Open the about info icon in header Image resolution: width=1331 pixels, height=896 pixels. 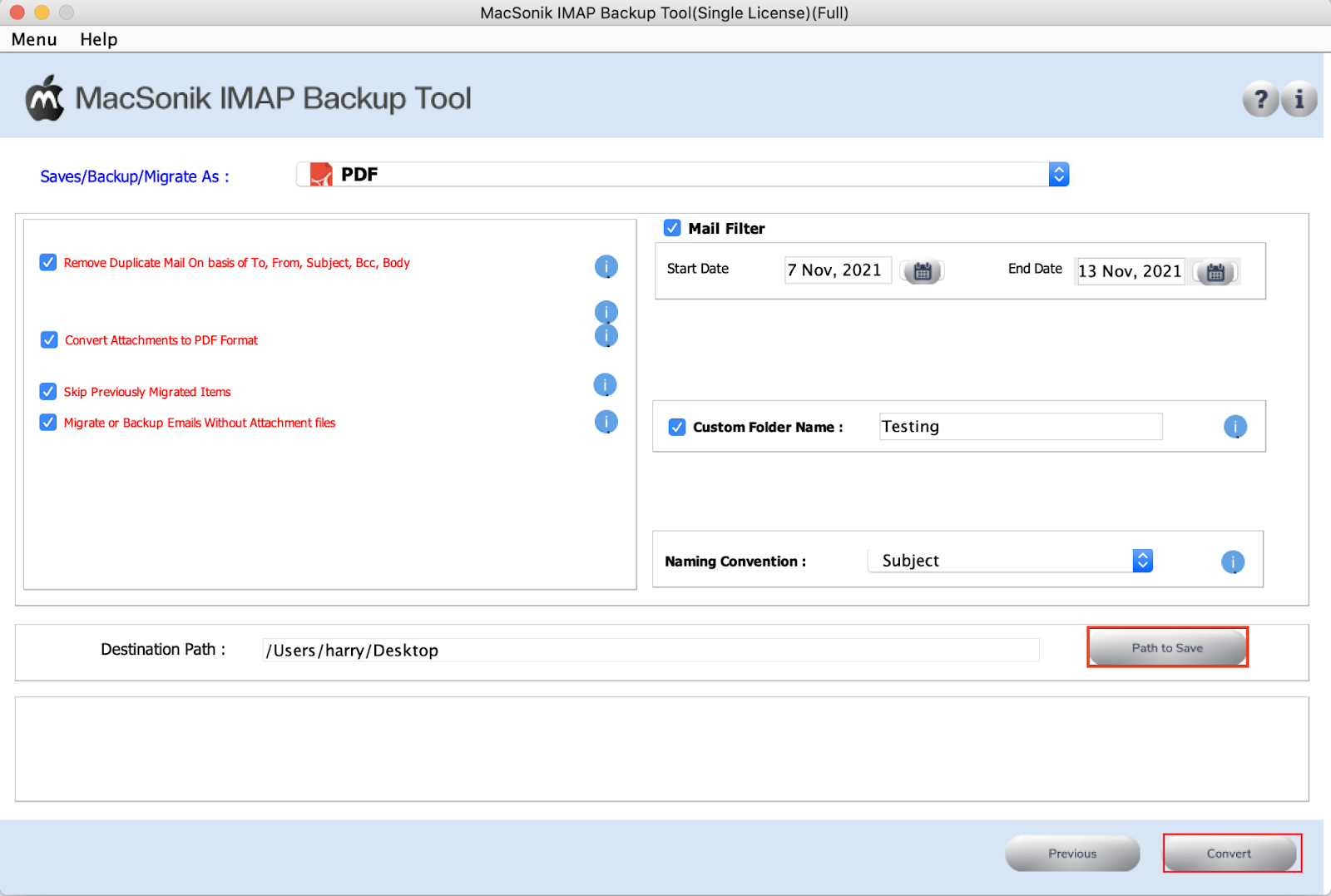pyautogui.click(x=1299, y=100)
